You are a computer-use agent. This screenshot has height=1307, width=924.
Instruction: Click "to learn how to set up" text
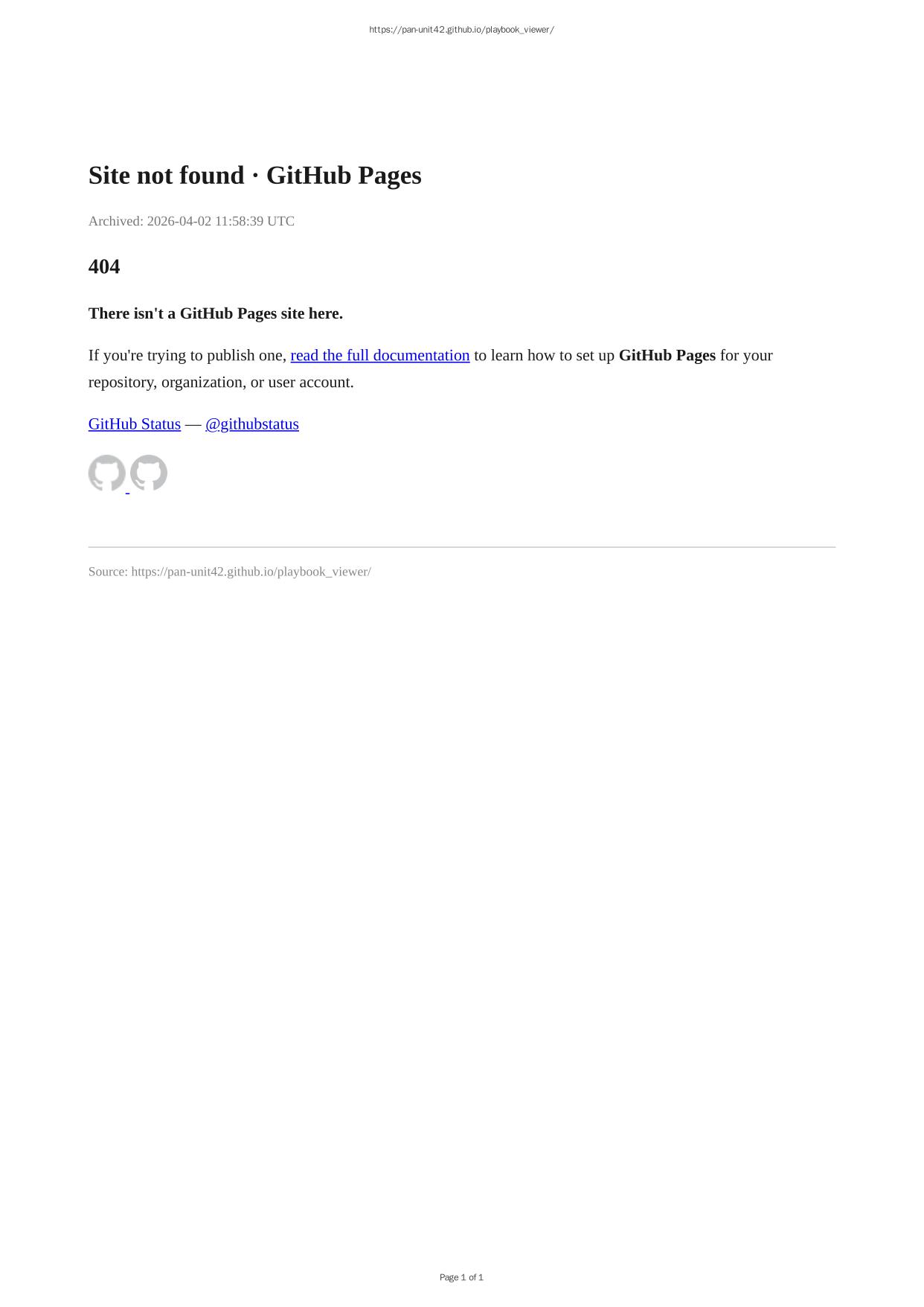[544, 356]
